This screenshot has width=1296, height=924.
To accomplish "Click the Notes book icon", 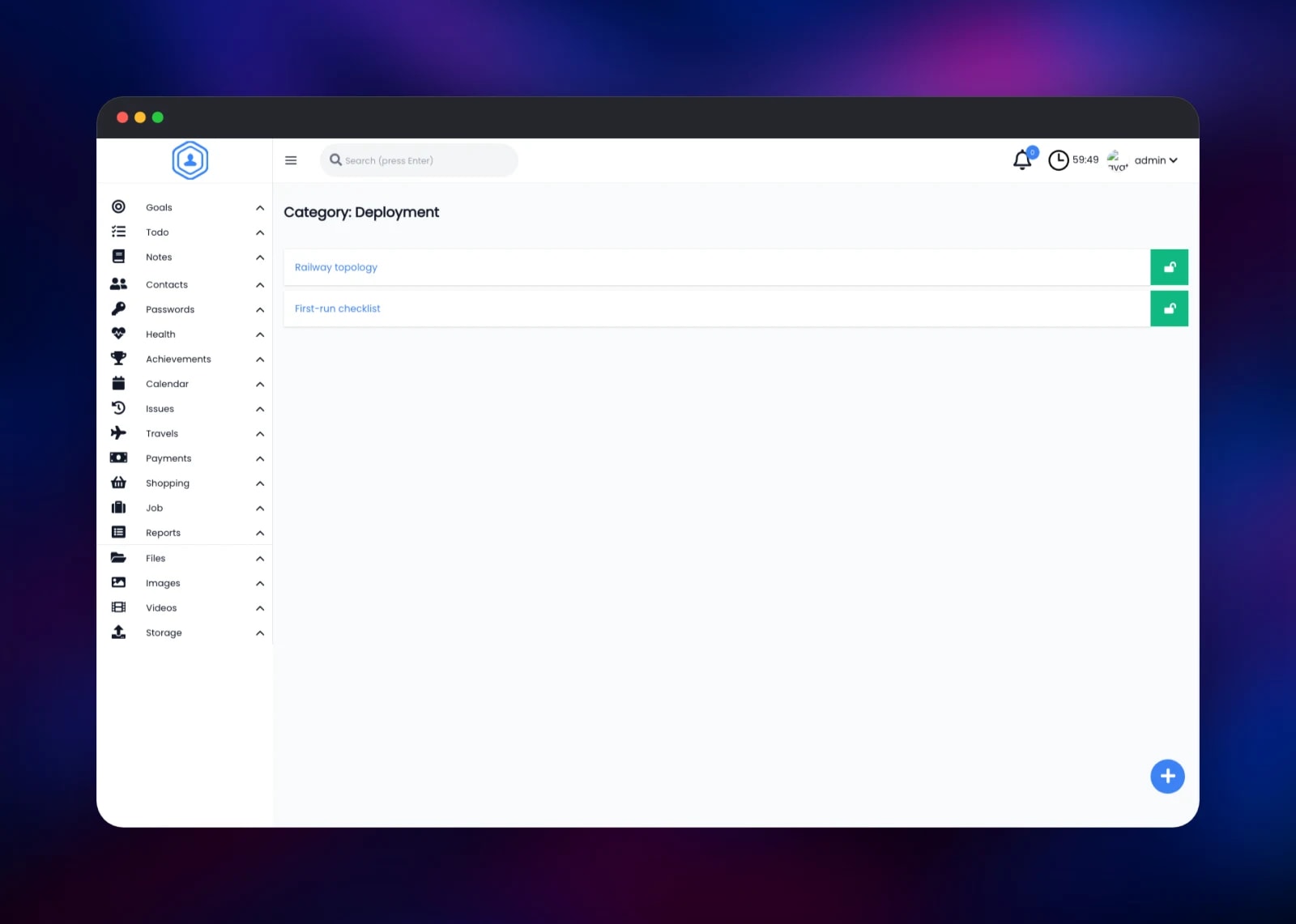I will tap(118, 257).
